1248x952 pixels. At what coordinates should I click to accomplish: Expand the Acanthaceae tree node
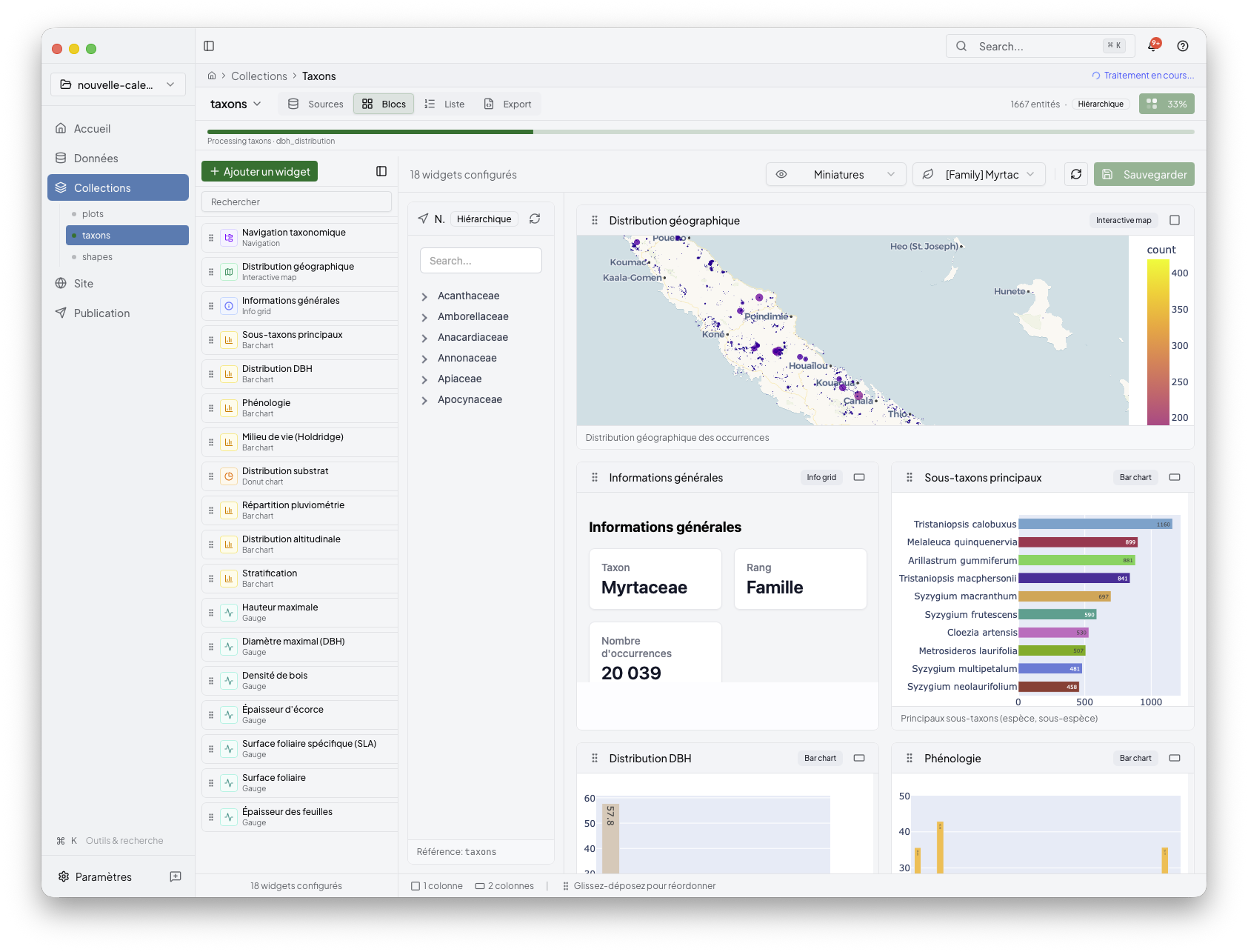pyautogui.click(x=424, y=296)
